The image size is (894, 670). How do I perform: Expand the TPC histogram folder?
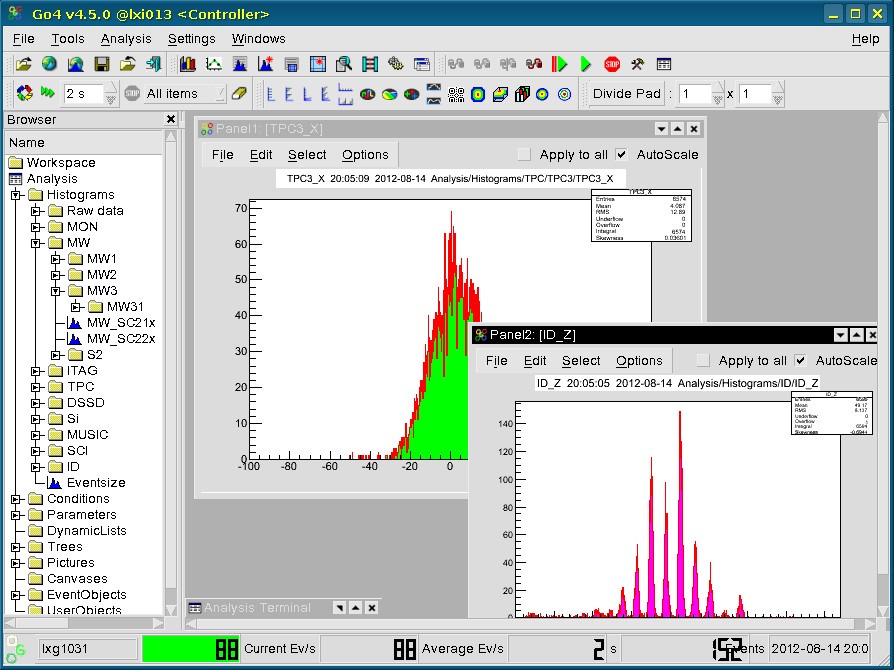click(x=36, y=387)
